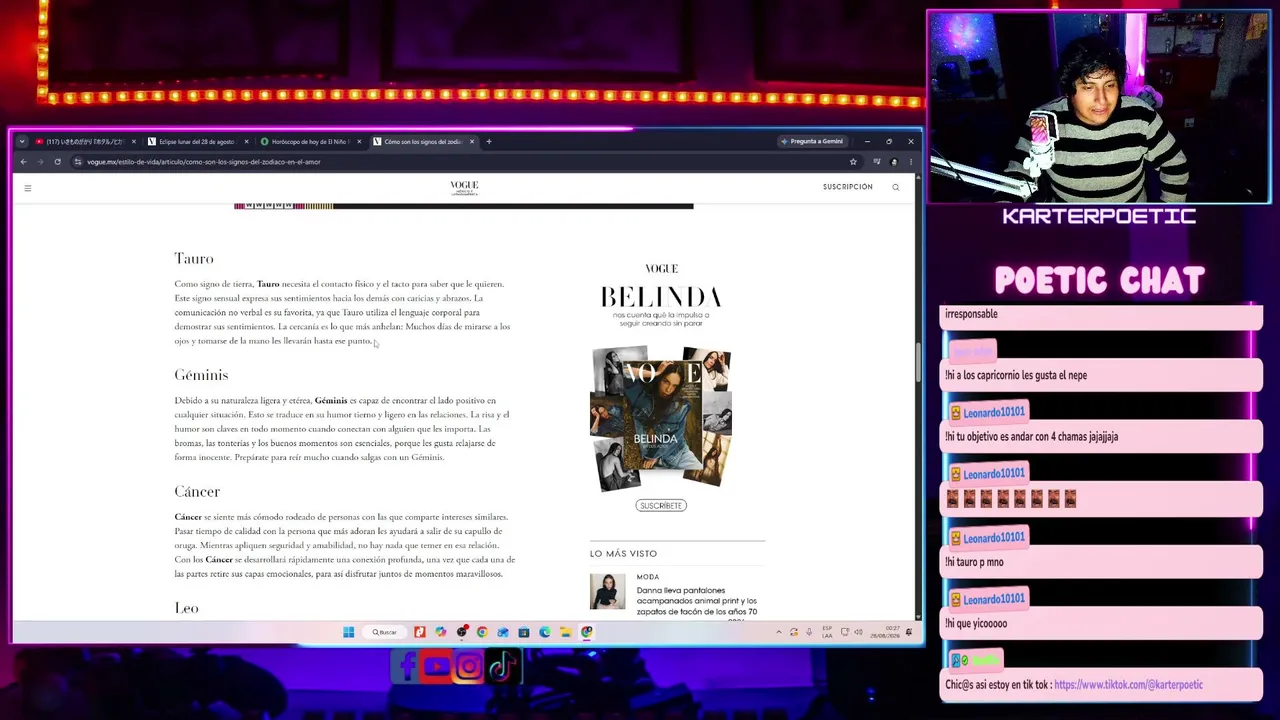
Task: Open the Copilot app in the taskbar
Action: (x=440, y=632)
